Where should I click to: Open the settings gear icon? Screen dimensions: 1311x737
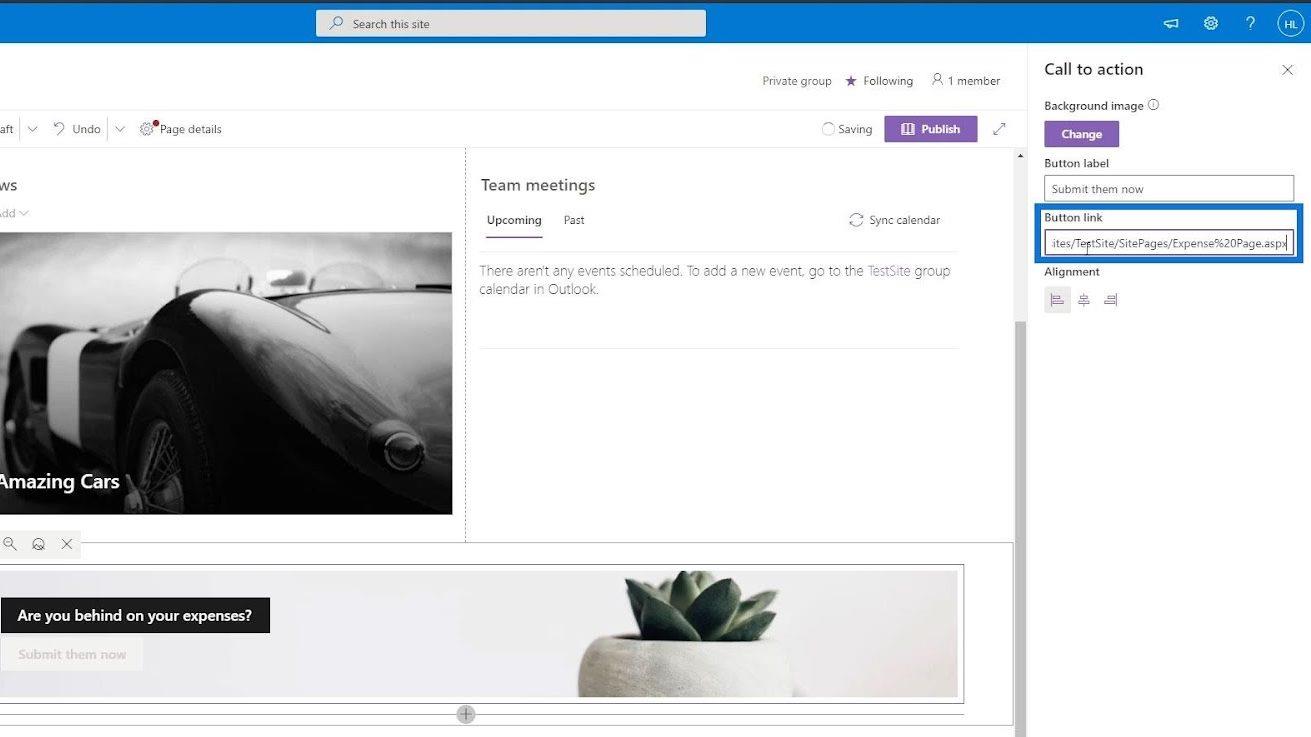point(1211,23)
